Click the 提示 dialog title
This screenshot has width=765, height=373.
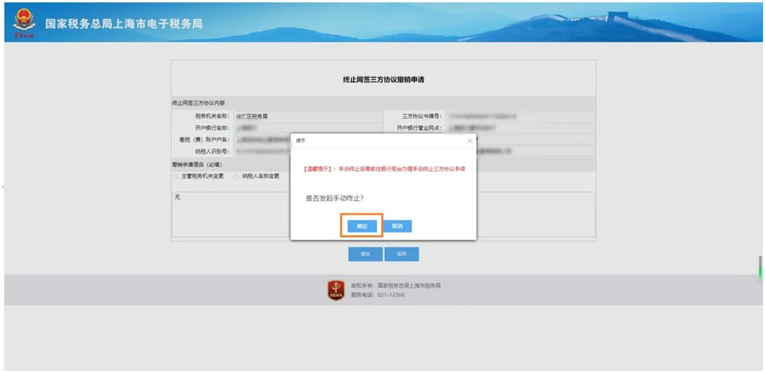tap(300, 140)
